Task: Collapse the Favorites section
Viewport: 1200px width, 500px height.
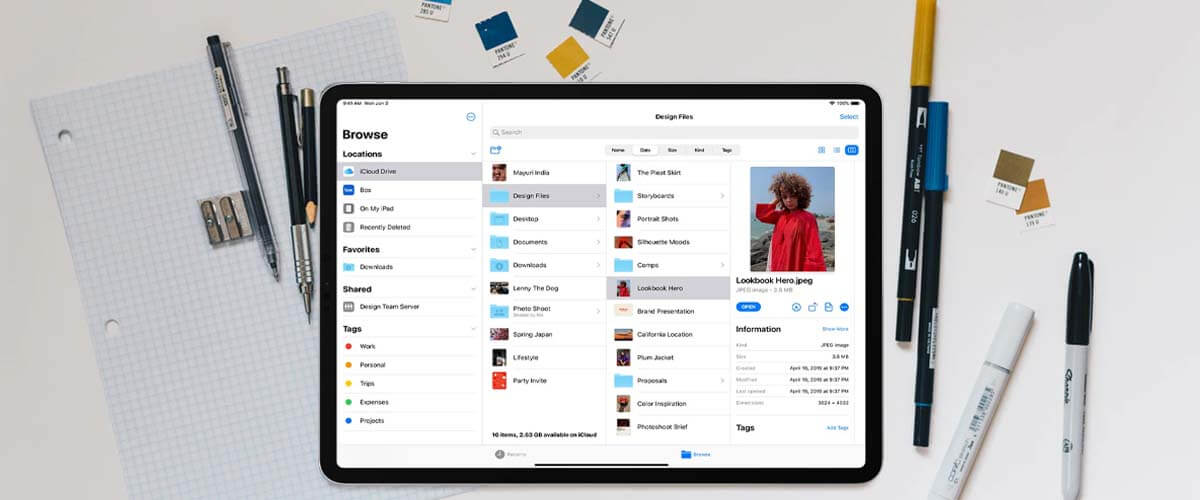Action: click(x=473, y=250)
